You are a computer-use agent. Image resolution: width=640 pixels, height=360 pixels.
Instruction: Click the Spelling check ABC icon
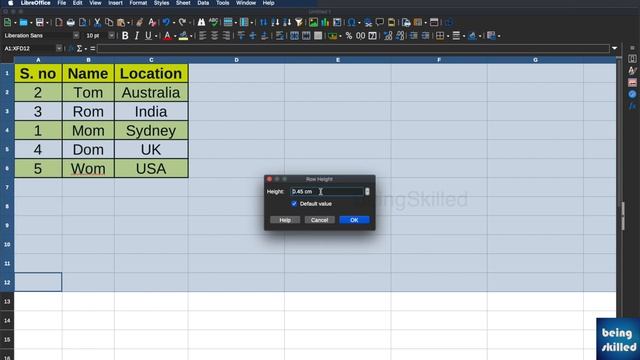tap(213, 22)
